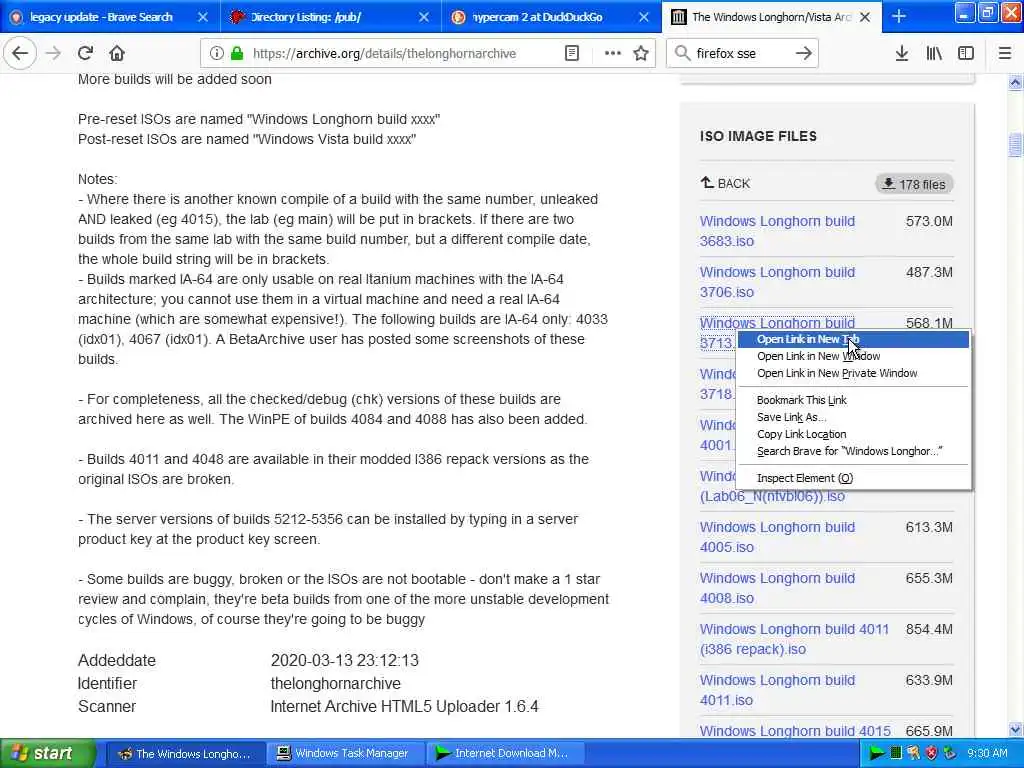The image size is (1024, 768).
Task: Open Windows Longhorn build 4005.iso link
Action: click(777, 537)
